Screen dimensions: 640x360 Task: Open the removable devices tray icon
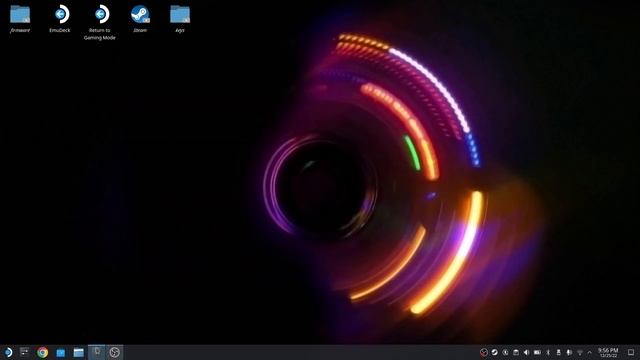point(558,352)
